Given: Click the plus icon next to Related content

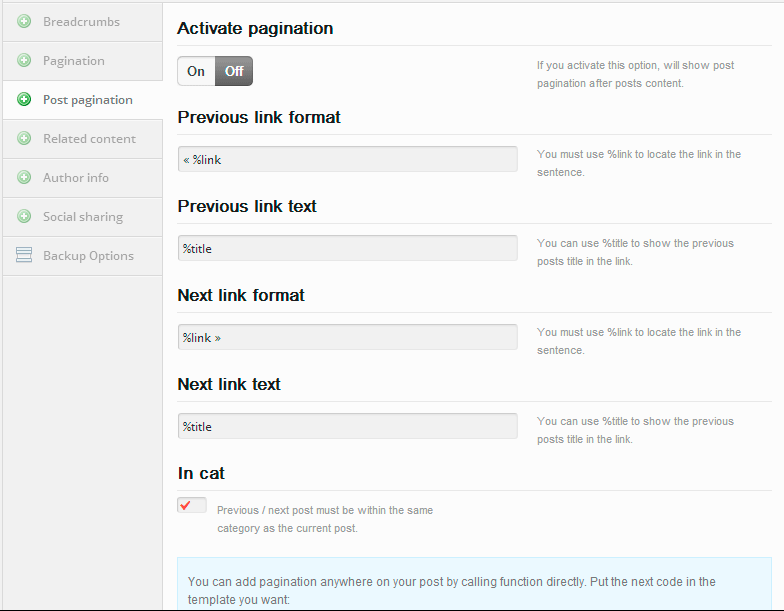Looking at the screenshot, I should tap(24, 138).
